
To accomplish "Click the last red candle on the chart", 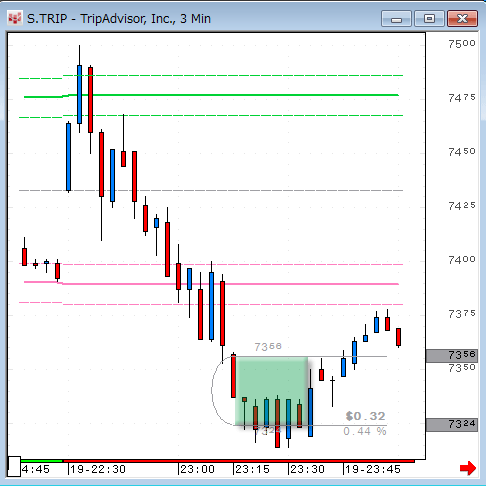I will coord(398,337).
